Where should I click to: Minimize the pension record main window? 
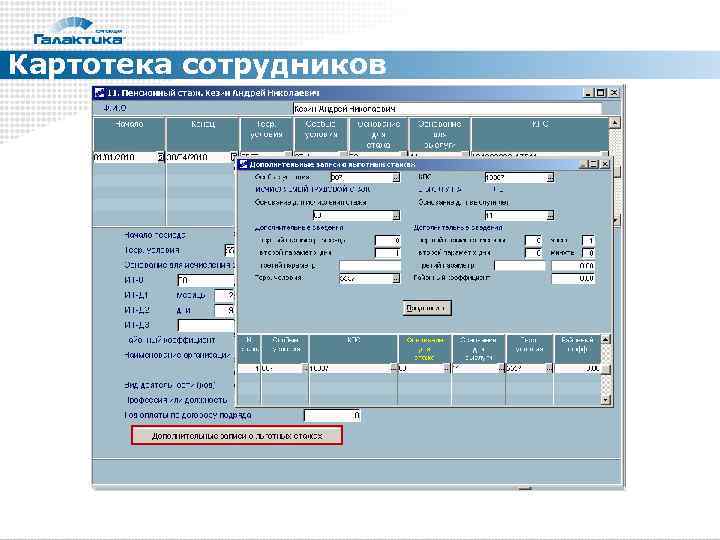(x=589, y=93)
